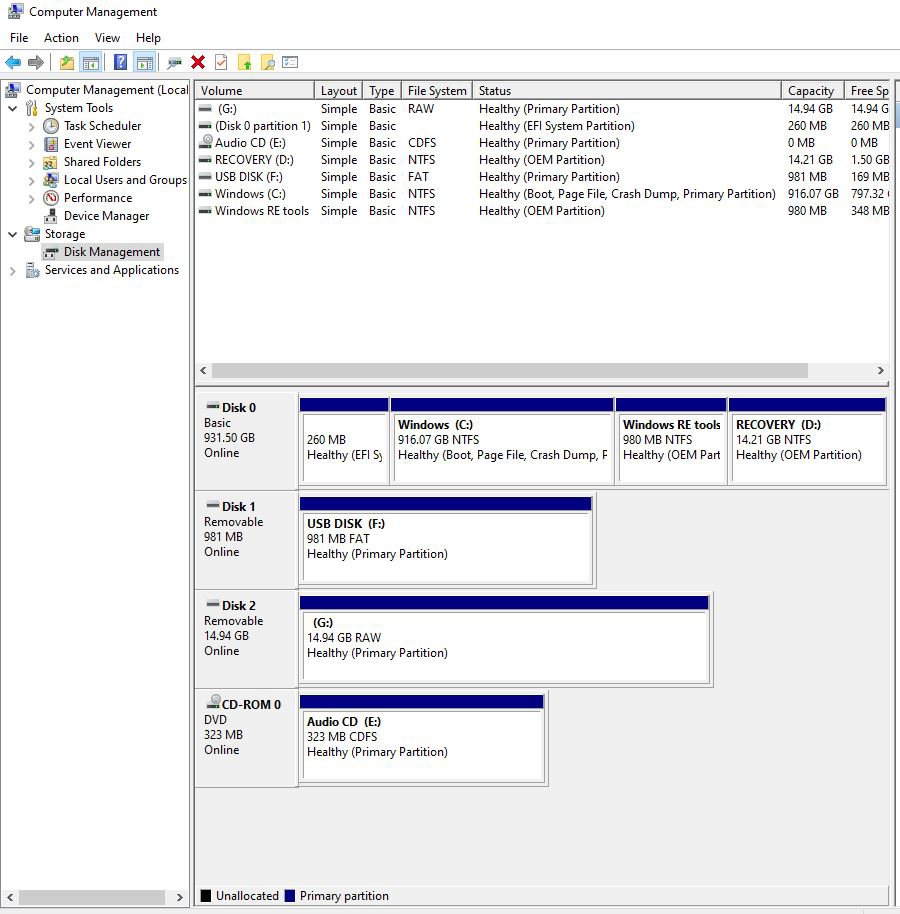Toggle the Show/Hide Console Tree icon
Viewport: 900px width, 914px height.
click(x=91, y=62)
